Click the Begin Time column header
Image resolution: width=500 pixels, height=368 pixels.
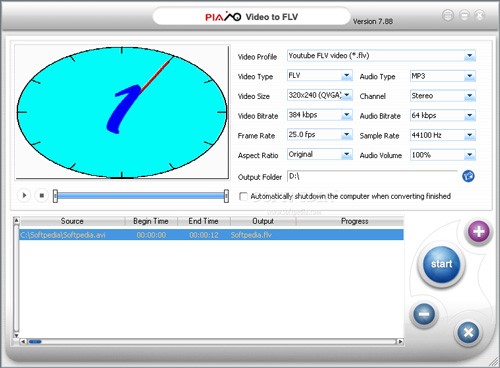point(151,221)
